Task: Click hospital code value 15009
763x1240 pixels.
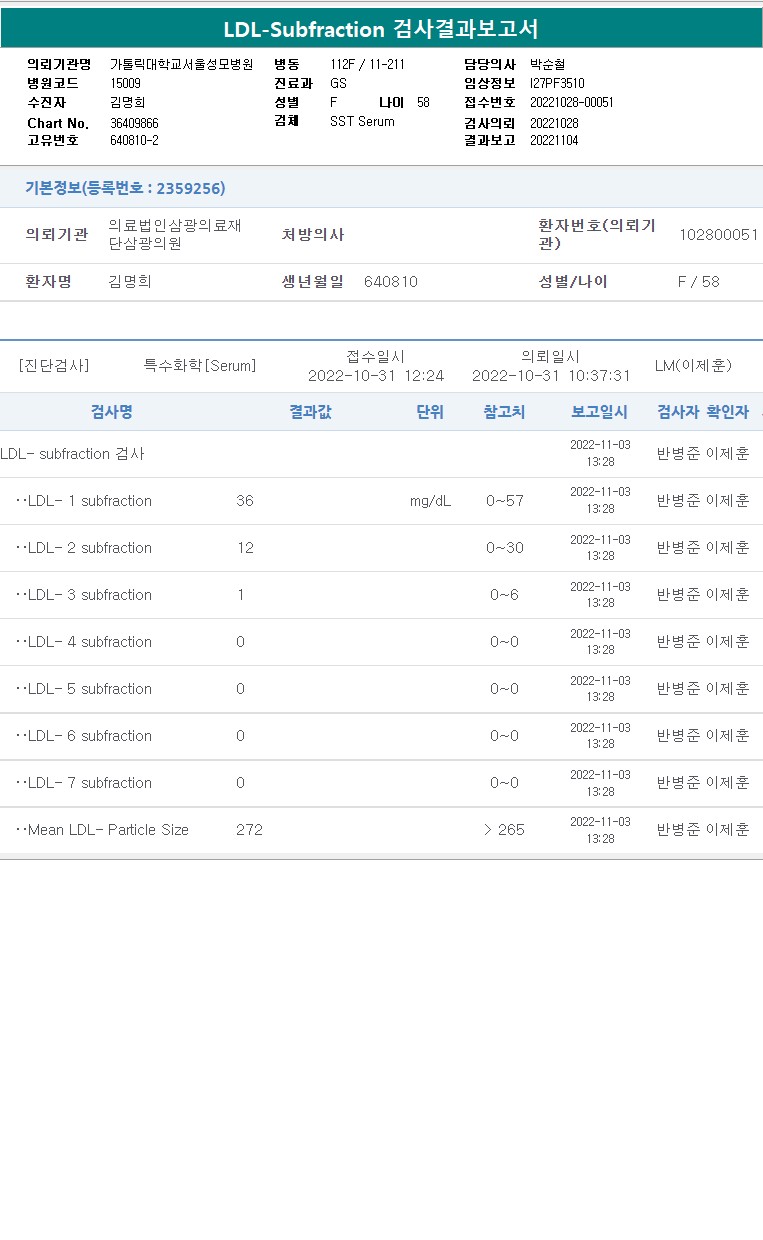Action: tap(125, 83)
